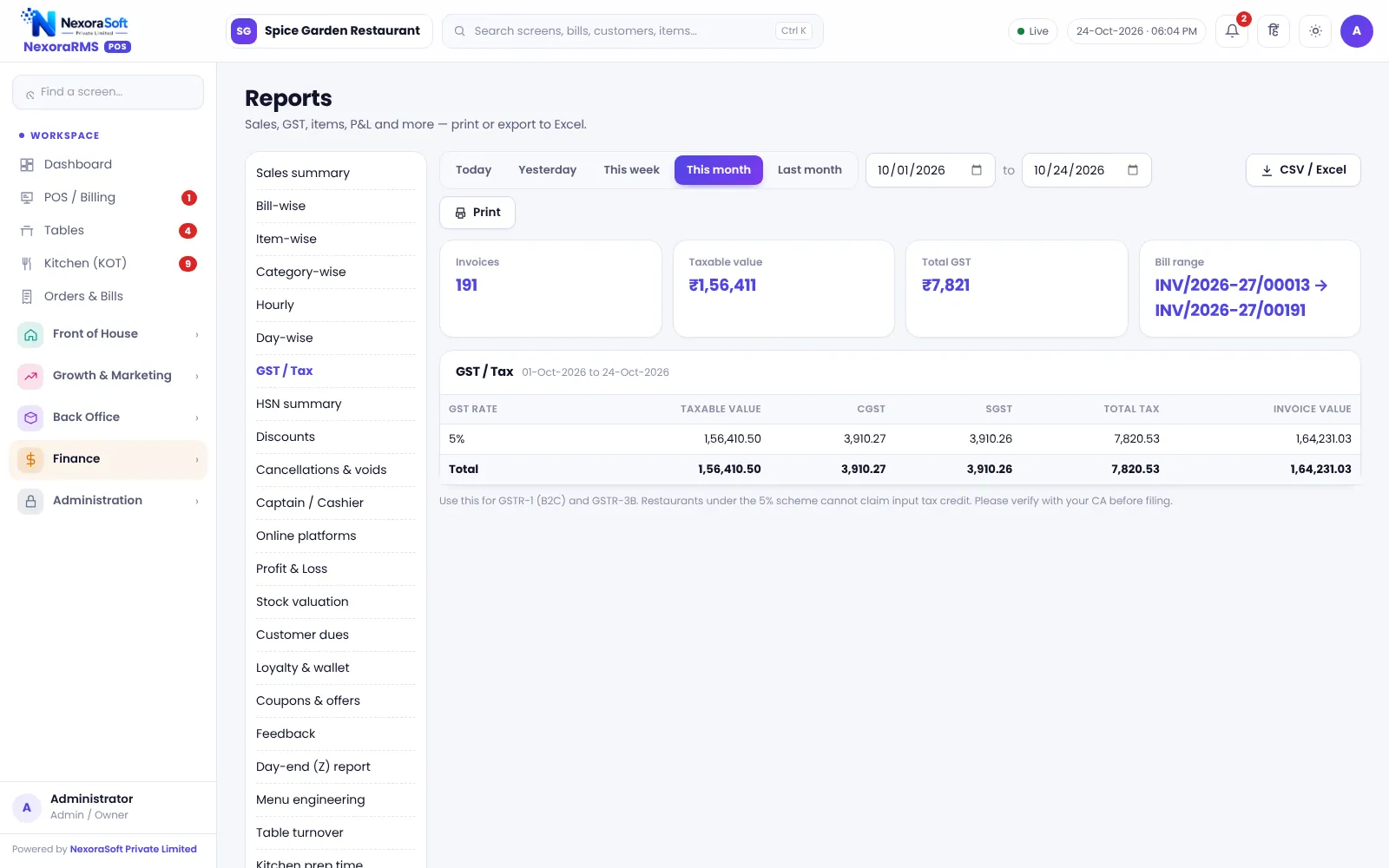Screen dimensions: 1389x868
Task: Click the Live status indicator
Action: pyautogui.click(x=1033, y=31)
